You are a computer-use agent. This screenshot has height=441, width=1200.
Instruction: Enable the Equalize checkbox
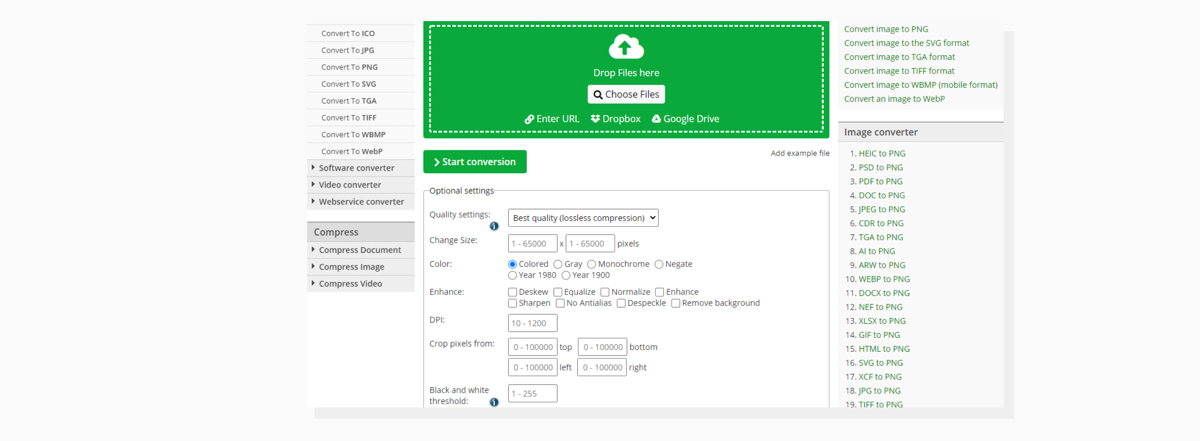(558, 292)
